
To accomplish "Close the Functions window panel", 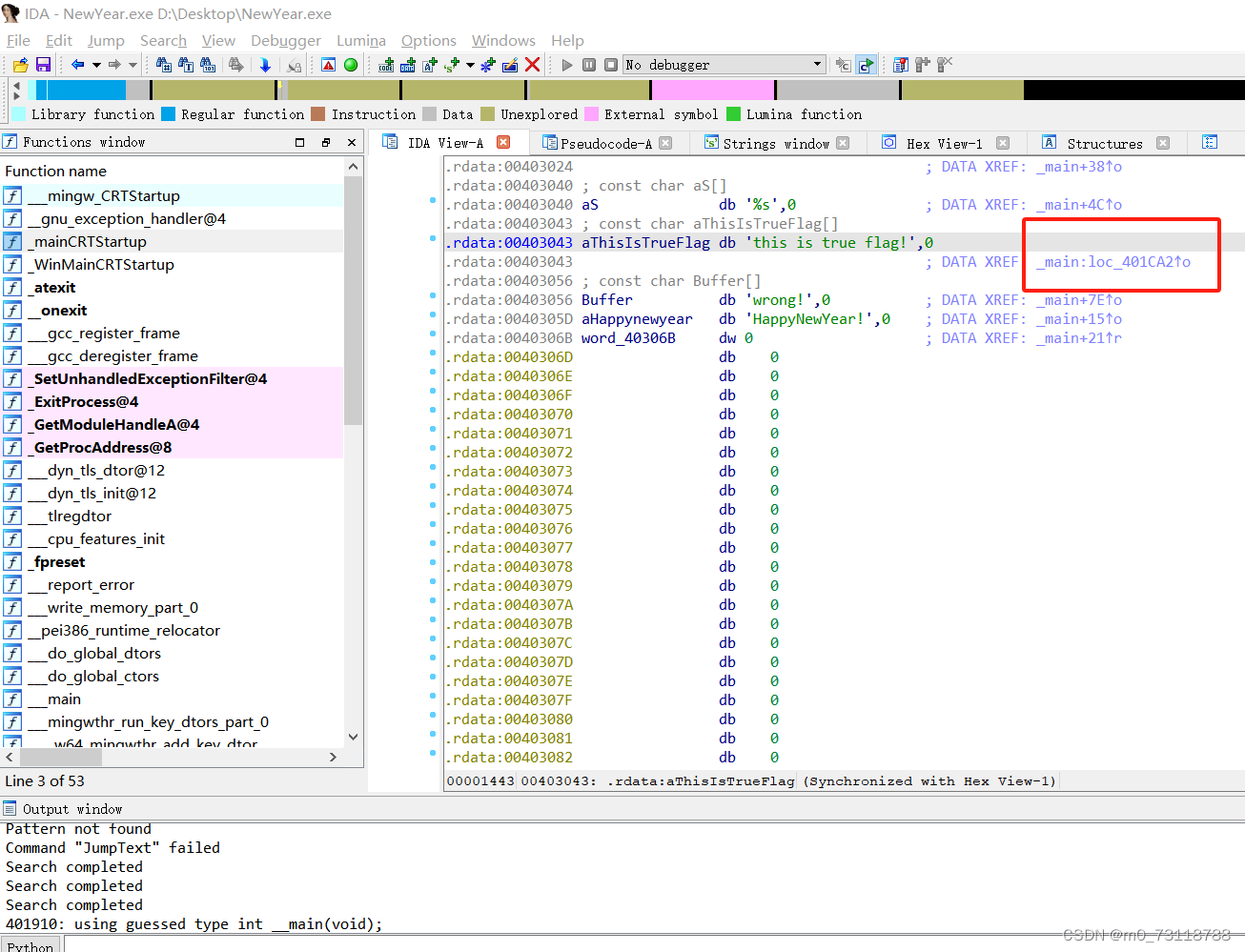I will point(352,142).
